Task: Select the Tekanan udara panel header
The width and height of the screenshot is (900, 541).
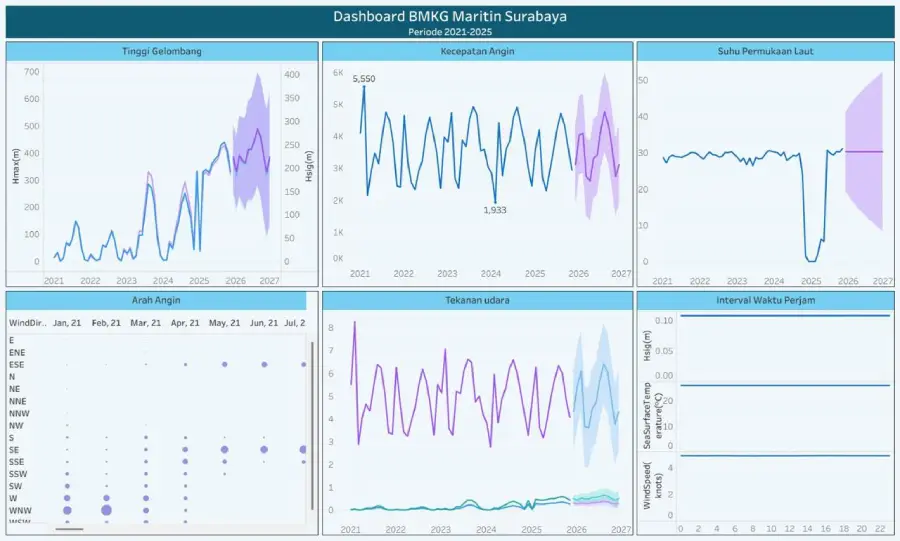Action: tap(477, 300)
